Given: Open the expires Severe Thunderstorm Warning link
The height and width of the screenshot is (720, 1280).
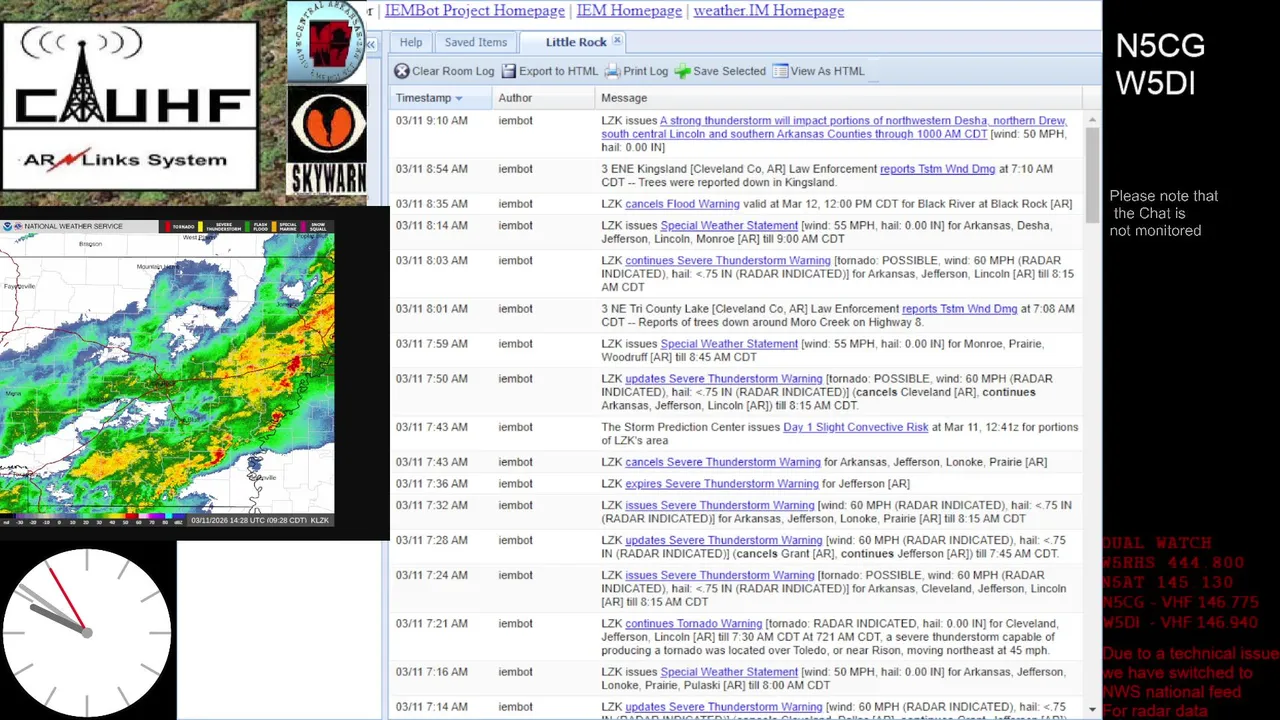Looking at the screenshot, I should coord(722,484).
